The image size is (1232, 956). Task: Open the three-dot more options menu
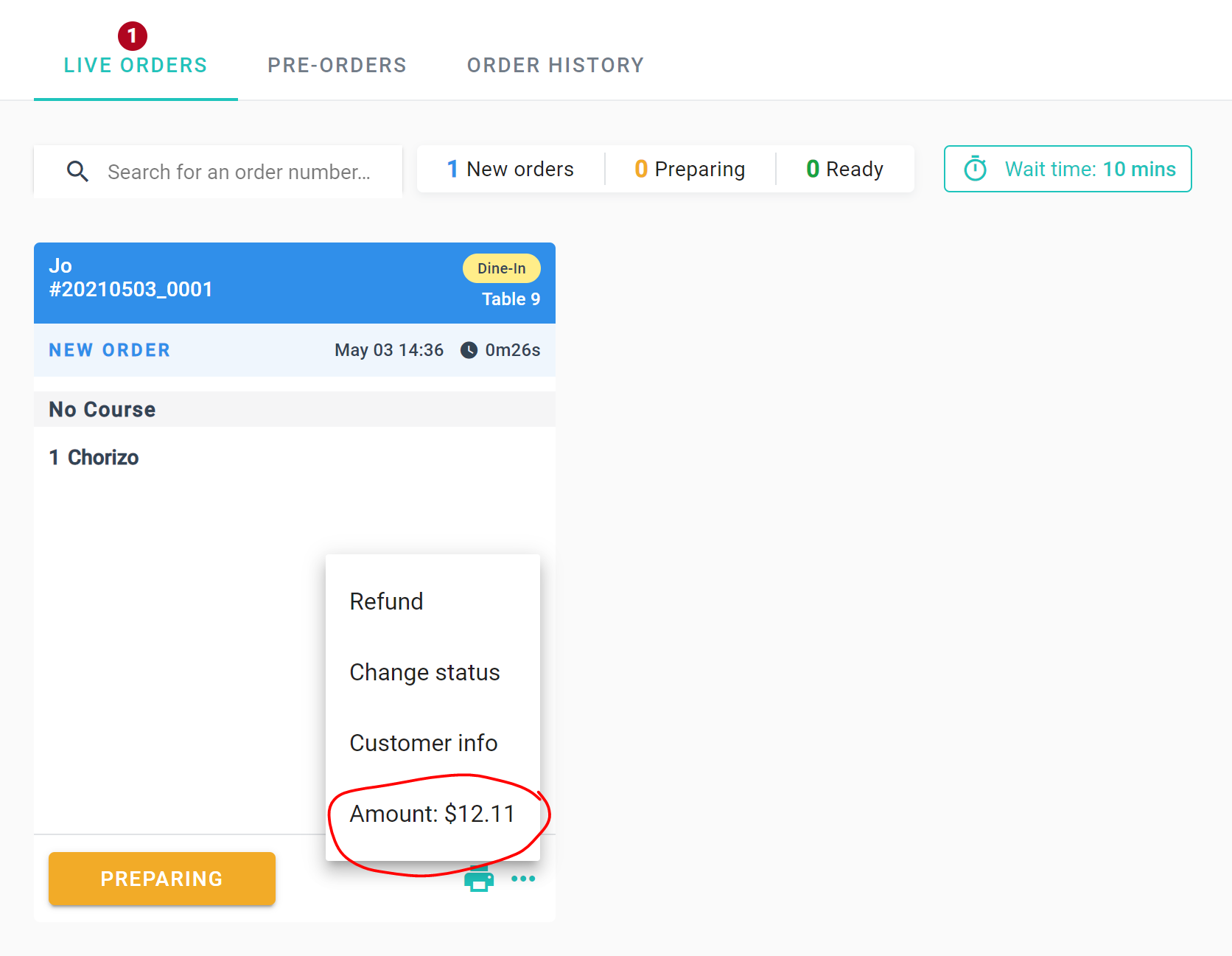[523, 879]
